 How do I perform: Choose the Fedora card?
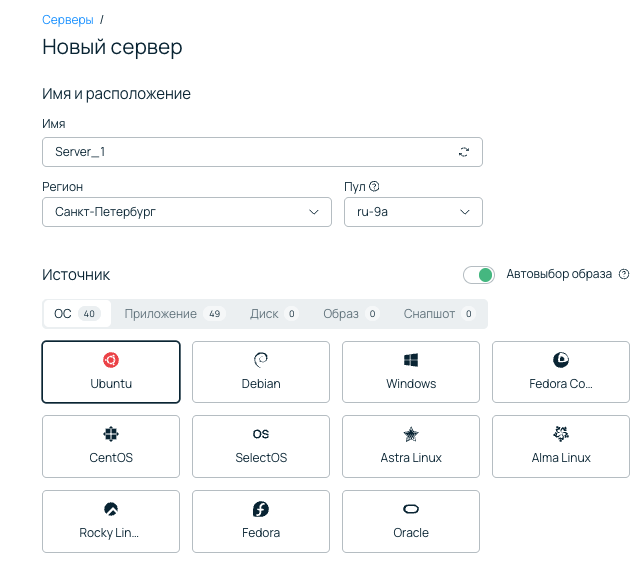click(x=261, y=521)
